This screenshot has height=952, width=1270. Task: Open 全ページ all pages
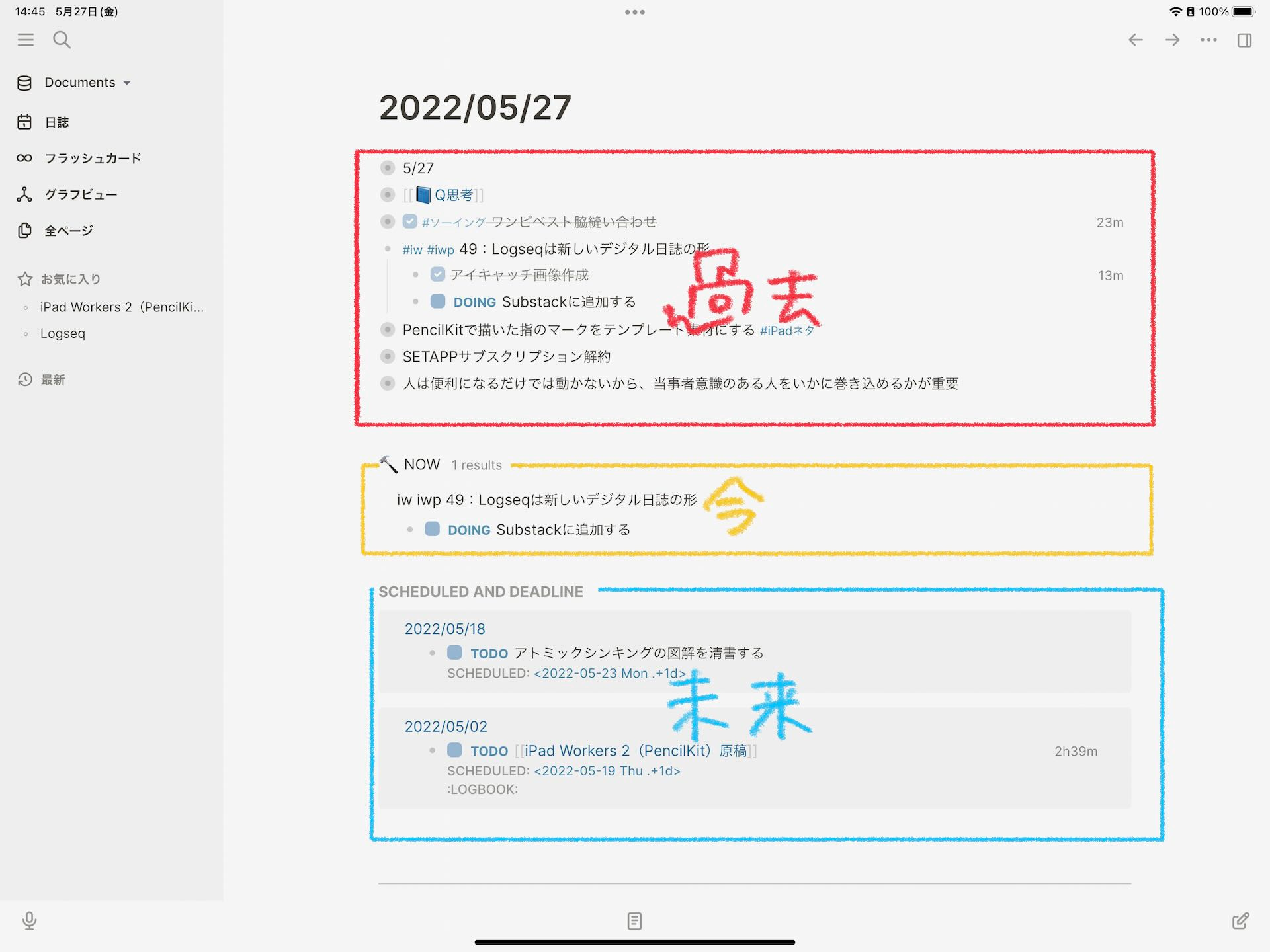click(69, 231)
